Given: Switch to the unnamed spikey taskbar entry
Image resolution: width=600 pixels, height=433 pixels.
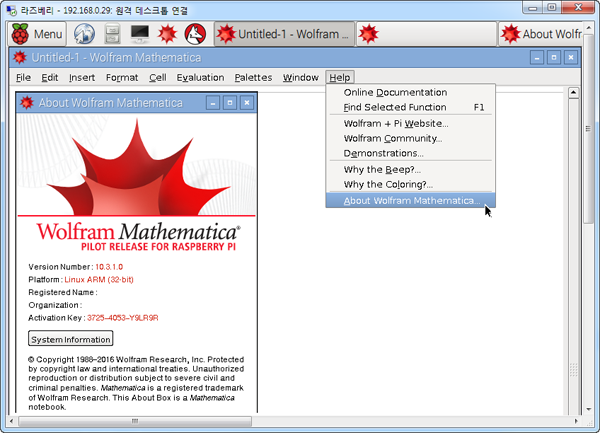Looking at the screenshot, I should coord(426,34).
